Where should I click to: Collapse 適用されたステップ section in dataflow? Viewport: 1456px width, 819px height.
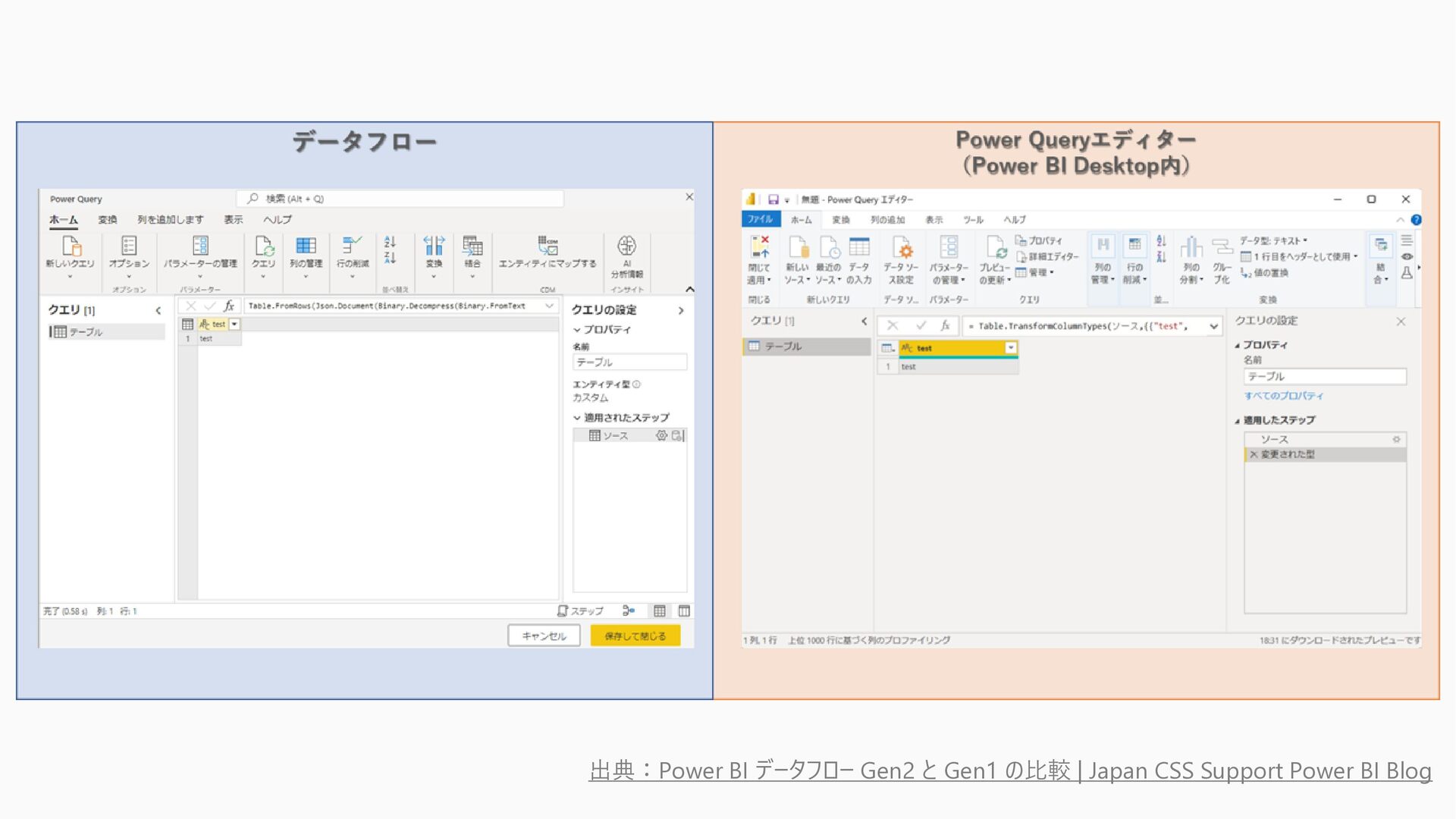coord(577,418)
